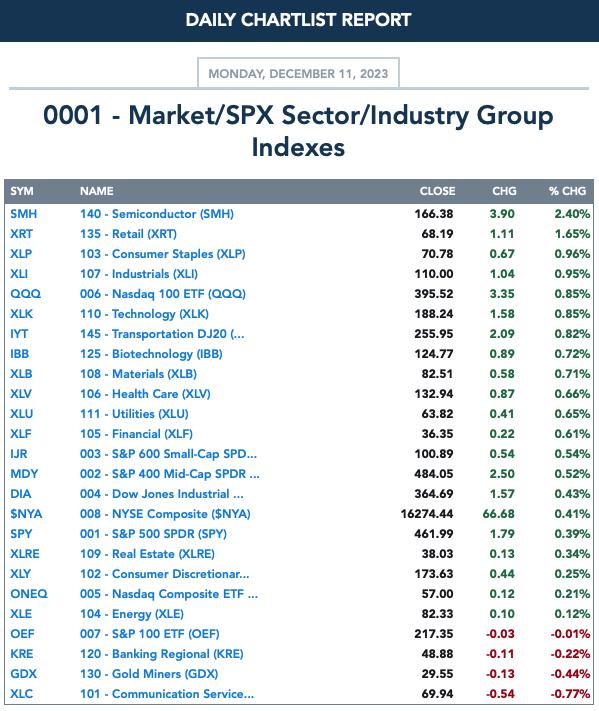
Task: Click the XLU symbol link
Action: [x=21, y=414]
